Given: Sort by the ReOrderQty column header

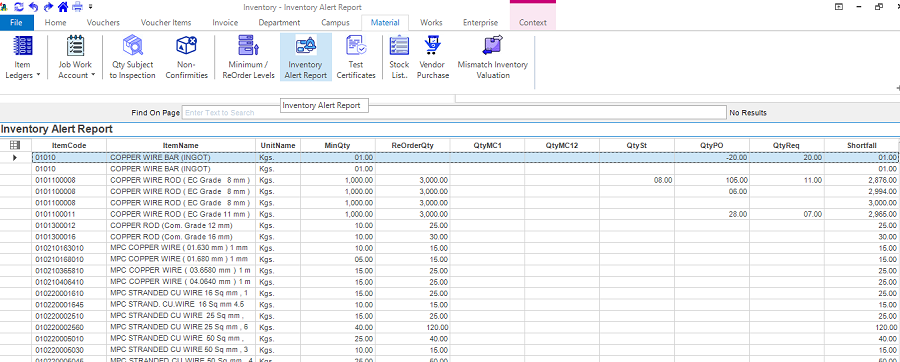Looking at the screenshot, I should [x=413, y=146].
